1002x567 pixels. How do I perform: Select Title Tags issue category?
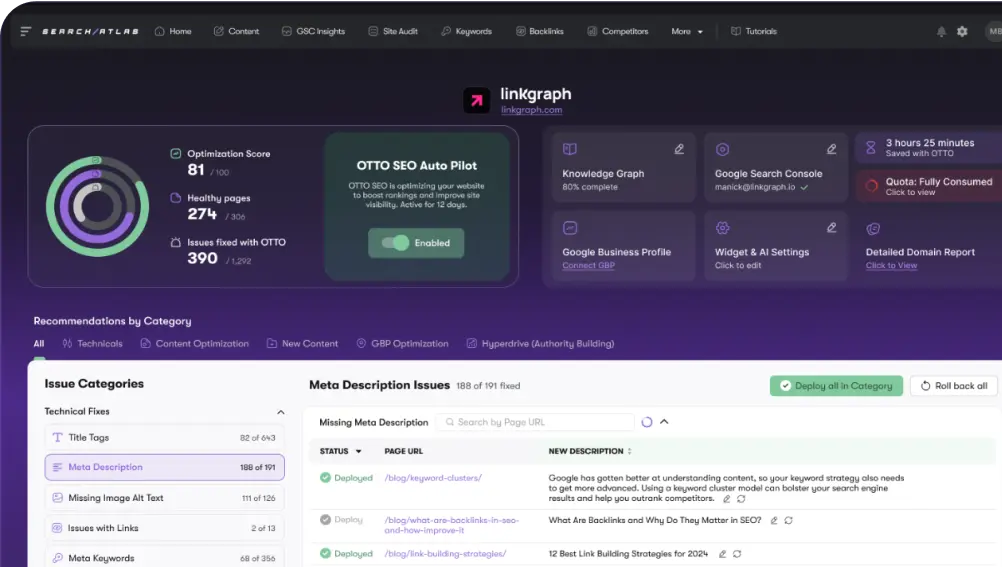(165, 438)
